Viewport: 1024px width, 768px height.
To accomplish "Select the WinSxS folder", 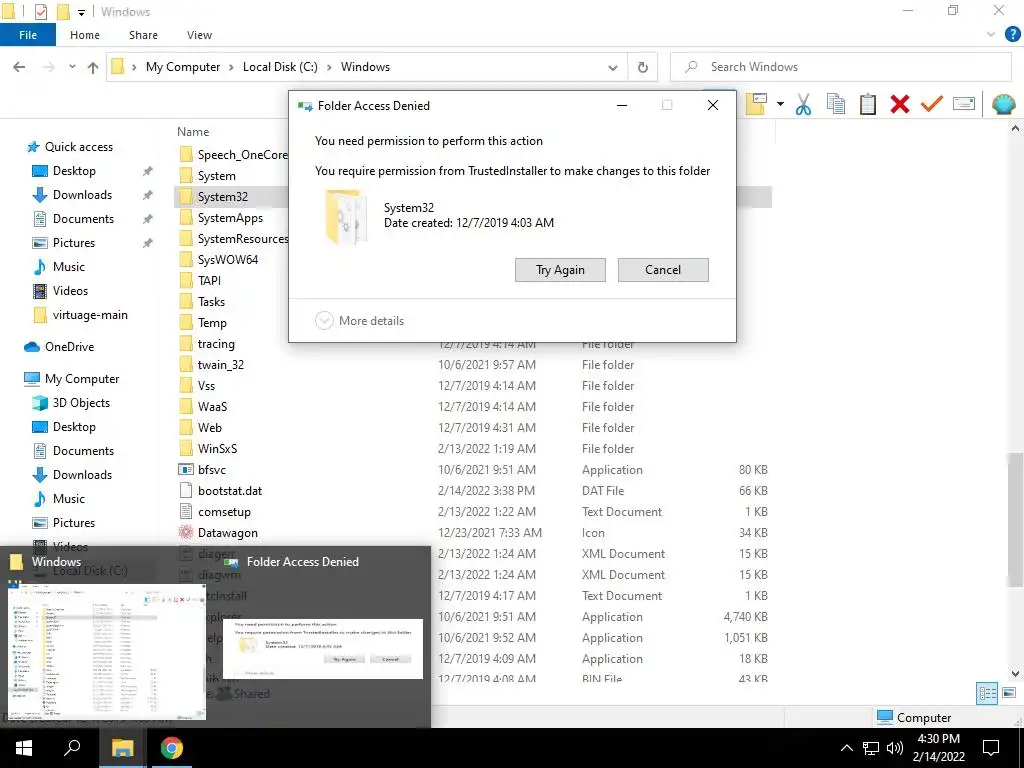I will 217,449.
